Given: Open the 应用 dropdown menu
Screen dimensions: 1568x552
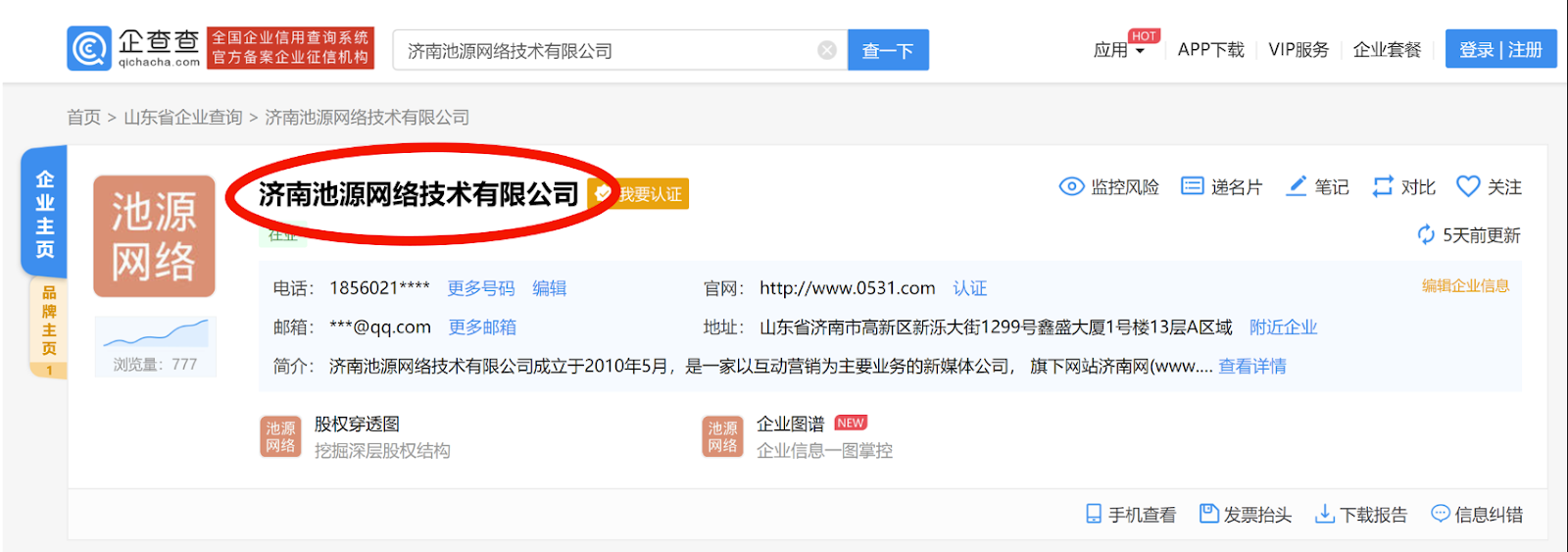Looking at the screenshot, I should (x=1119, y=50).
